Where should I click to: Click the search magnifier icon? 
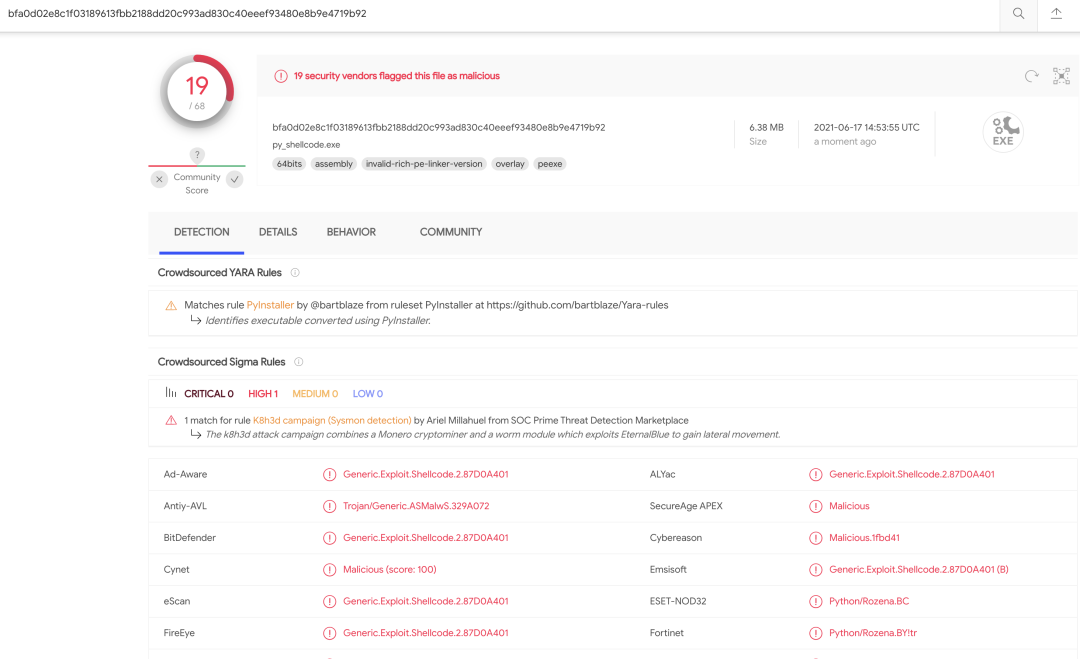(x=1018, y=14)
